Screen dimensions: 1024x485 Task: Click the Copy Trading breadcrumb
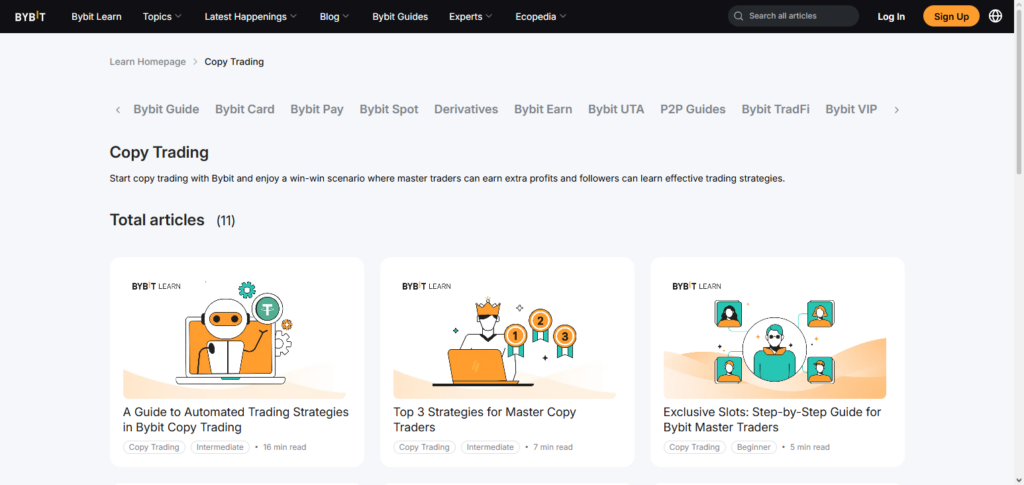234,62
